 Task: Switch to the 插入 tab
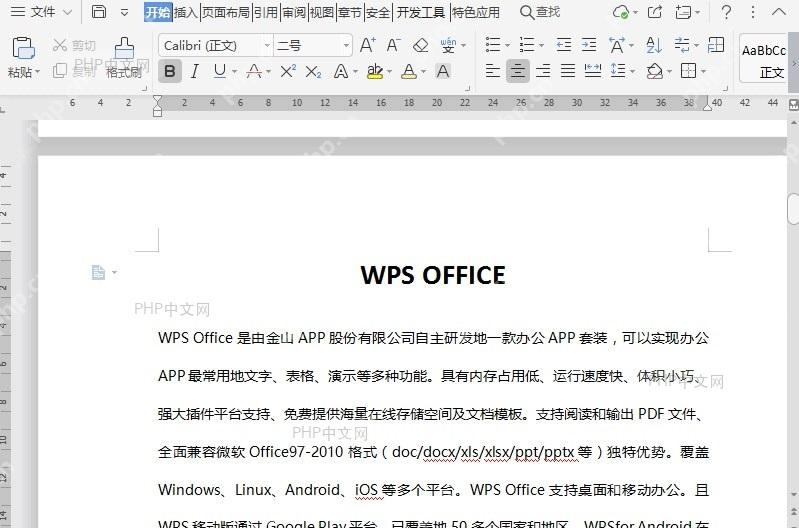[x=185, y=12]
